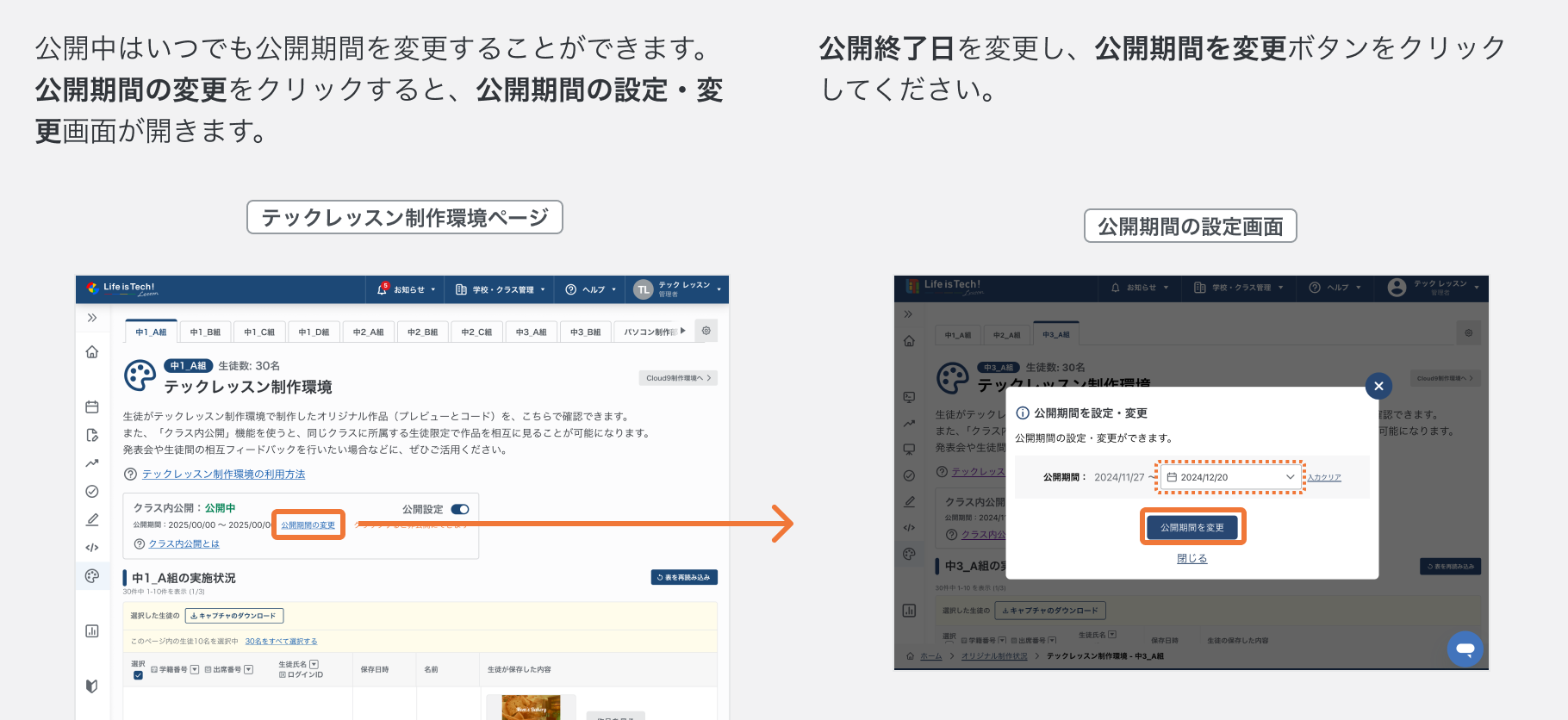
Task: Open bar-chart report icon in 制作環境ページ sidebar
Action: tap(92, 631)
